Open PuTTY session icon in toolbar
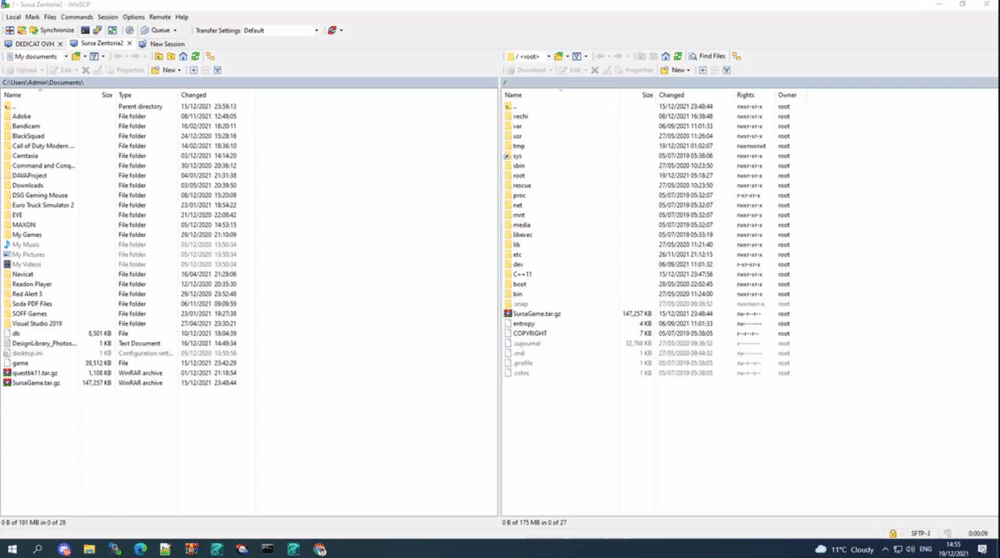Viewport: 1000px width, 558px height. [97, 30]
